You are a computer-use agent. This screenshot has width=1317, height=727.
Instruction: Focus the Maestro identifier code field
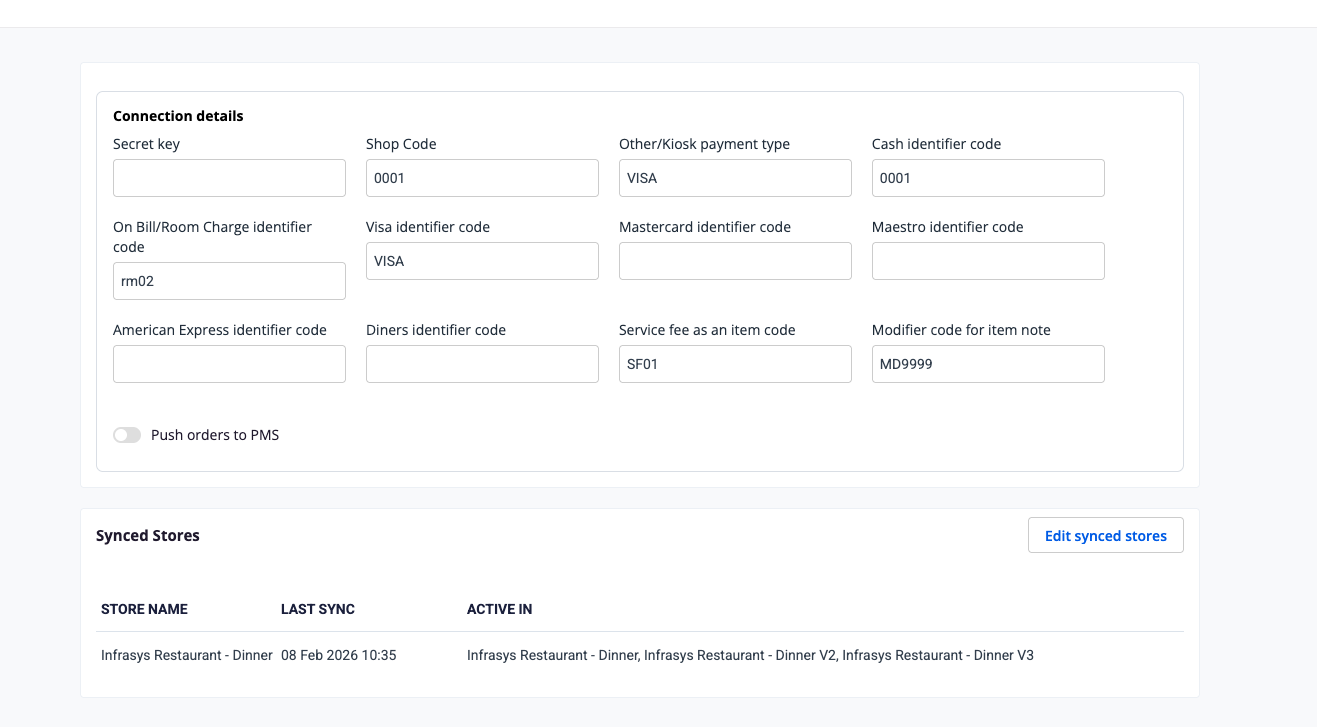988,261
